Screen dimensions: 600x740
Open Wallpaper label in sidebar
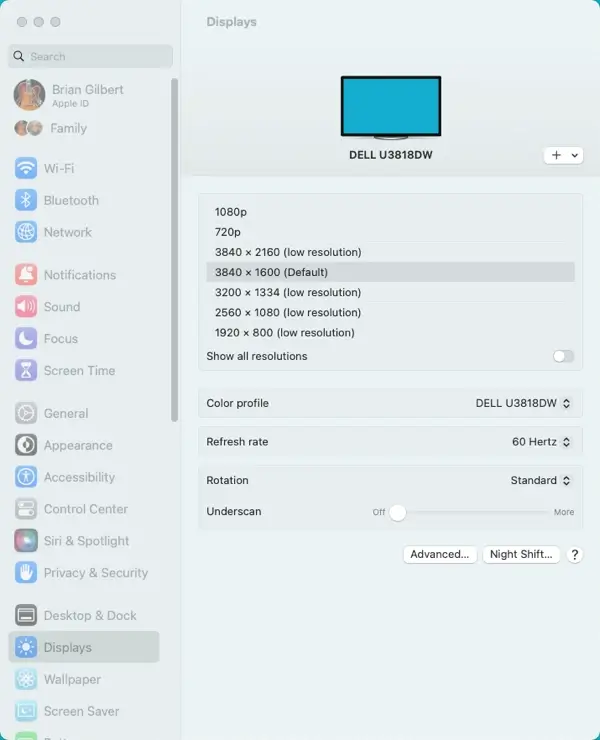[72, 679]
